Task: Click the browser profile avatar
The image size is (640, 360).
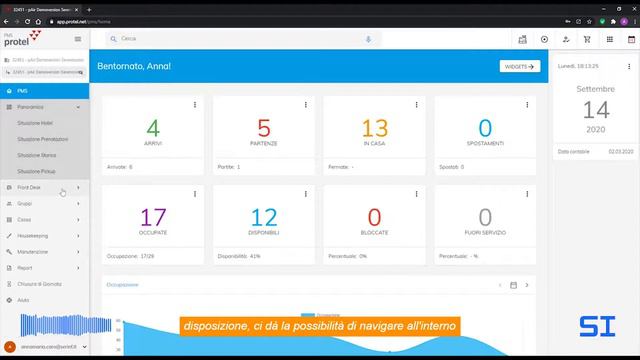Action: (624, 22)
